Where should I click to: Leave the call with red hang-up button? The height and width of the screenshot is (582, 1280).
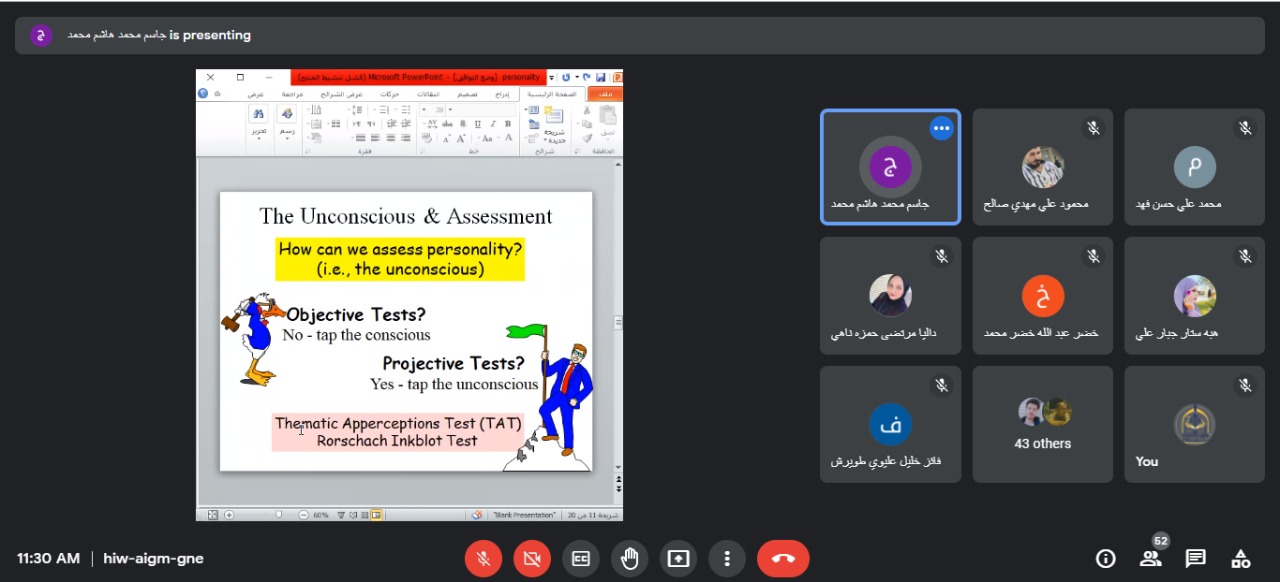tap(782, 559)
